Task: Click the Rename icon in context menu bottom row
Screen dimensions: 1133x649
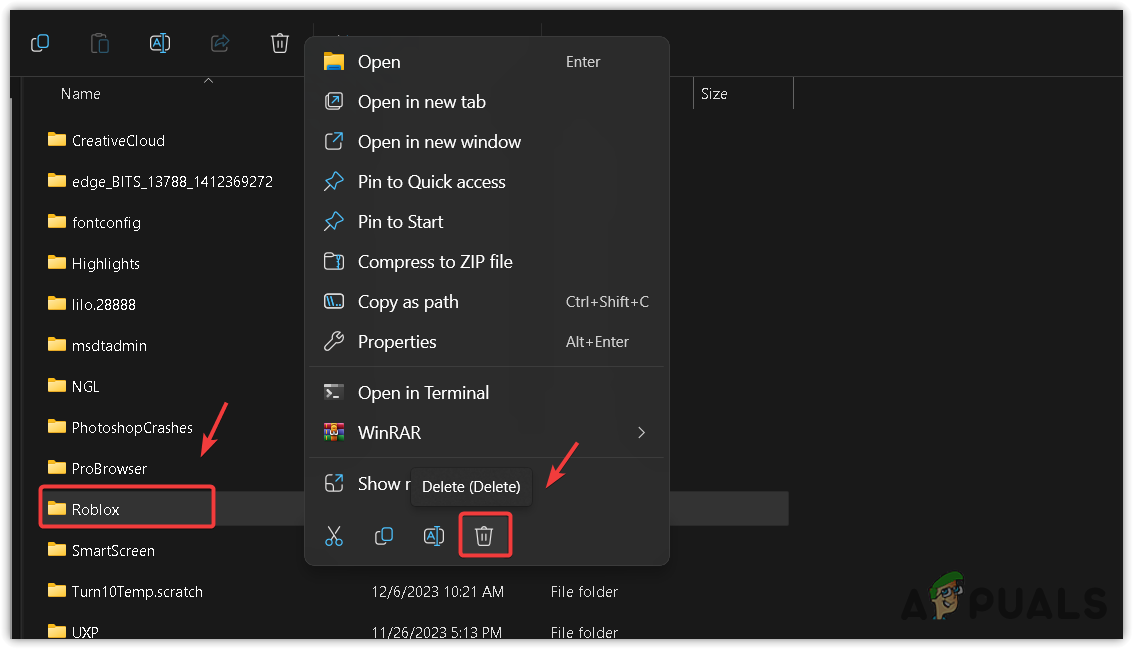Action: click(x=434, y=536)
